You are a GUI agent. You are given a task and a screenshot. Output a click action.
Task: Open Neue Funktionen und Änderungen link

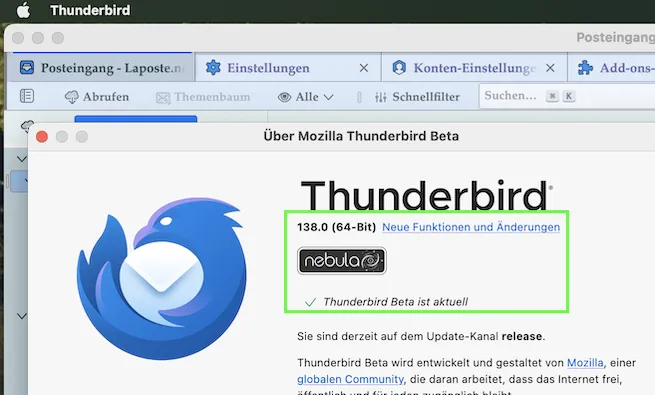tap(471, 227)
